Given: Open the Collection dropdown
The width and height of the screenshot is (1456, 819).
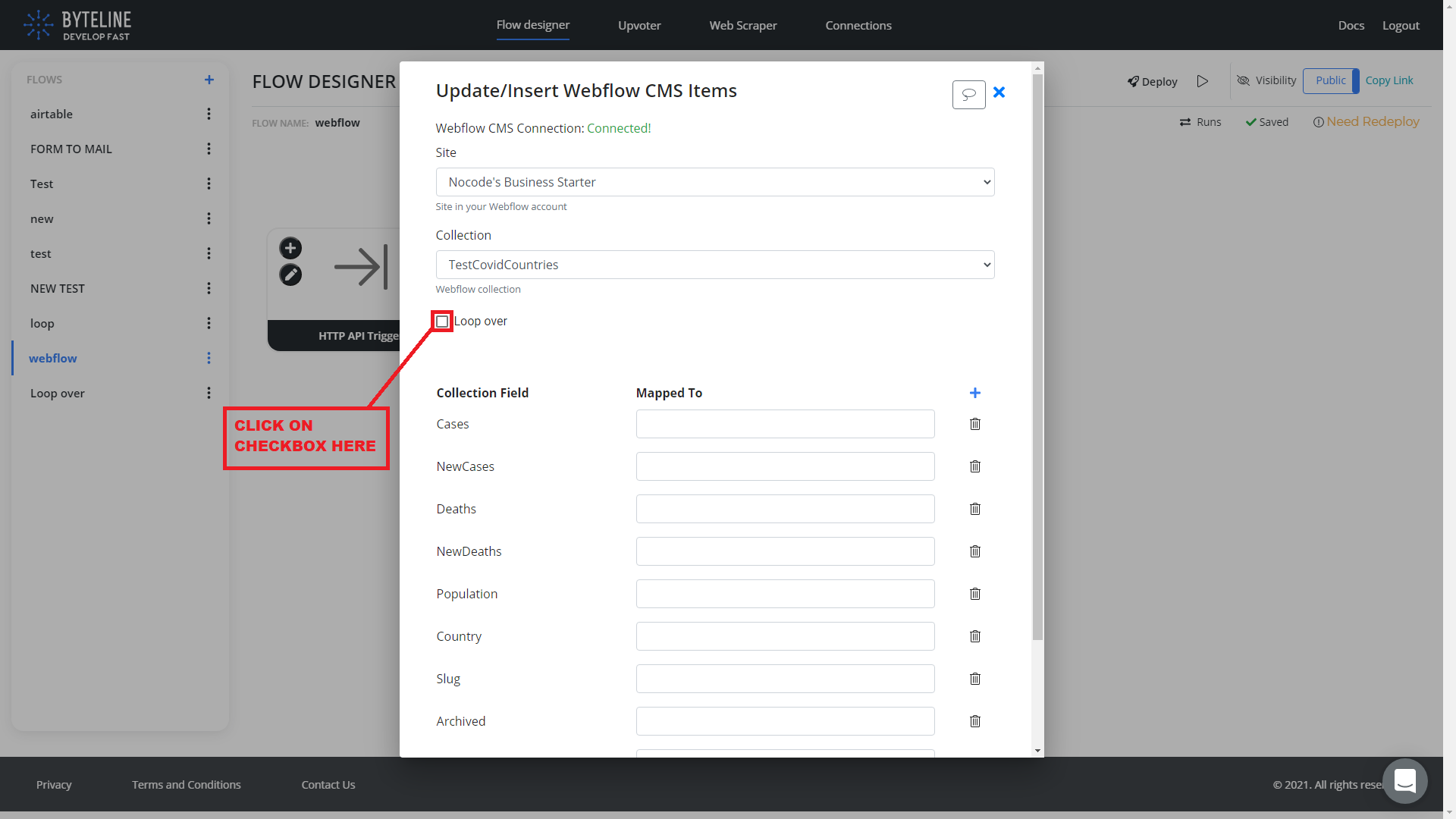Looking at the screenshot, I should [715, 265].
